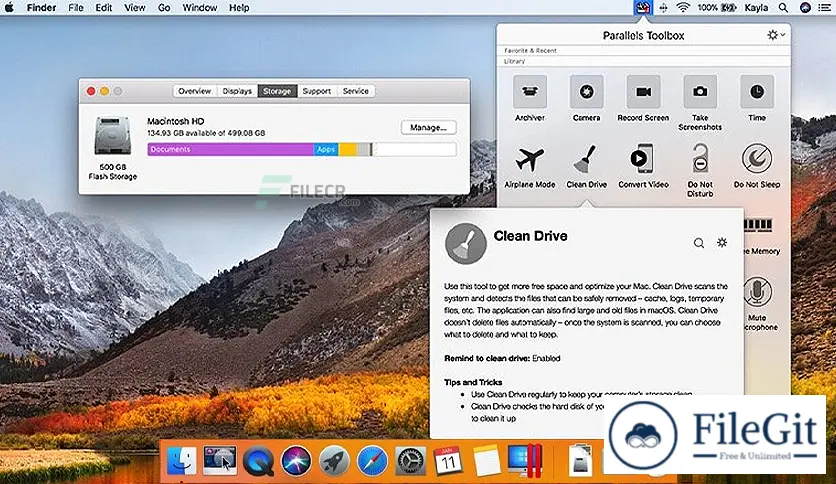Open the Clean Drive settings gear
Viewport: 836px width, 484px height.
point(722,243)
